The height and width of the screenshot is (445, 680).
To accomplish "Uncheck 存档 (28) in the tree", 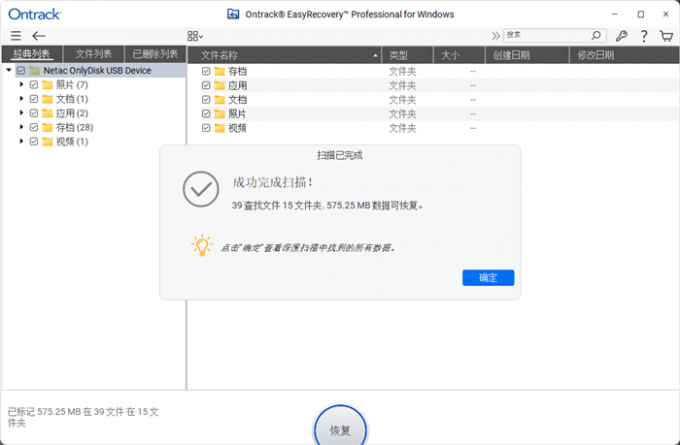I will (34, 127).
